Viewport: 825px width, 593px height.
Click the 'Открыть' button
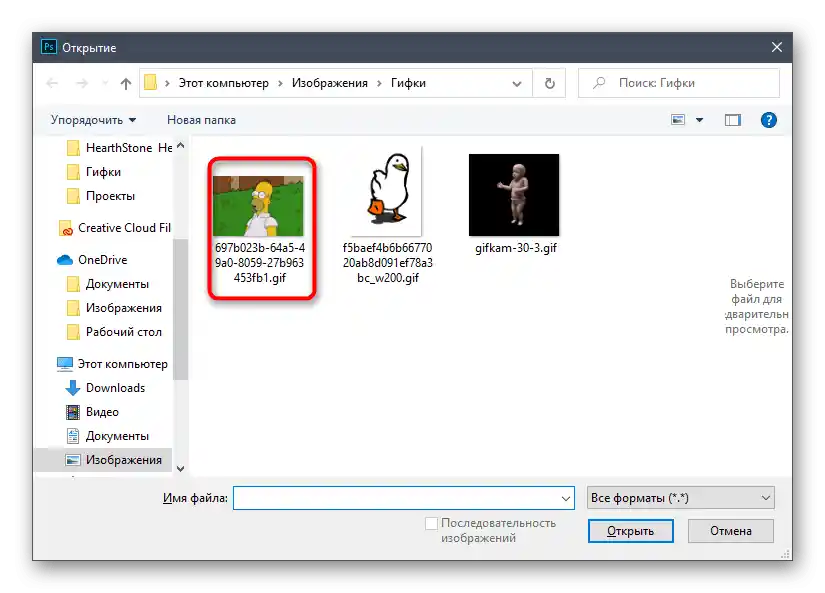tap(630, 531)
